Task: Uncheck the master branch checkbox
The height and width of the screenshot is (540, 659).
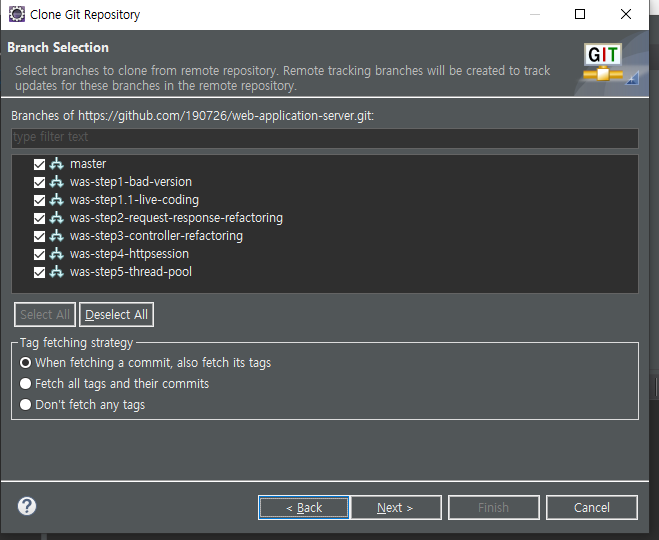Action: pos(40,164)
